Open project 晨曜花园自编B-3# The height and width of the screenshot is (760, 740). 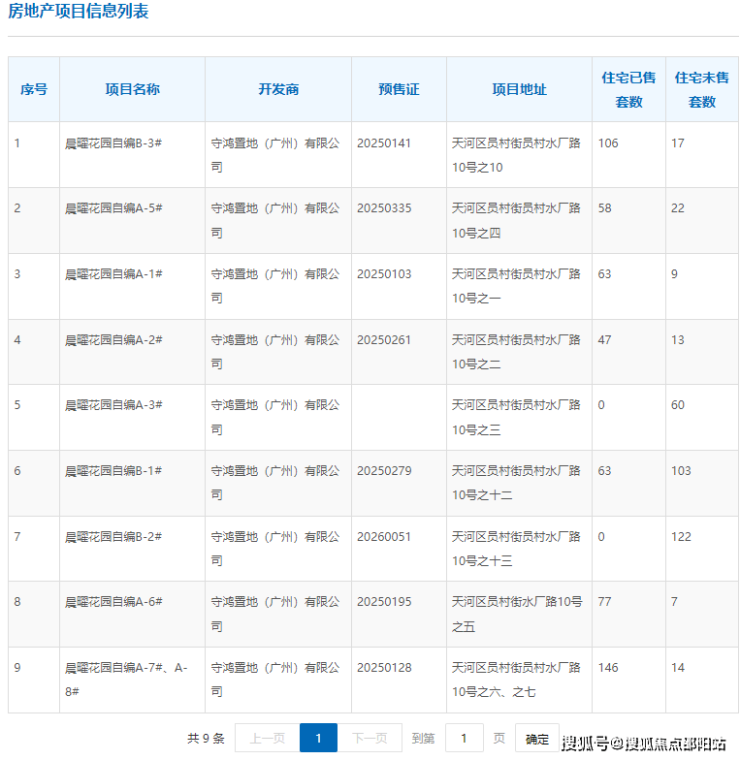[113, 143]
